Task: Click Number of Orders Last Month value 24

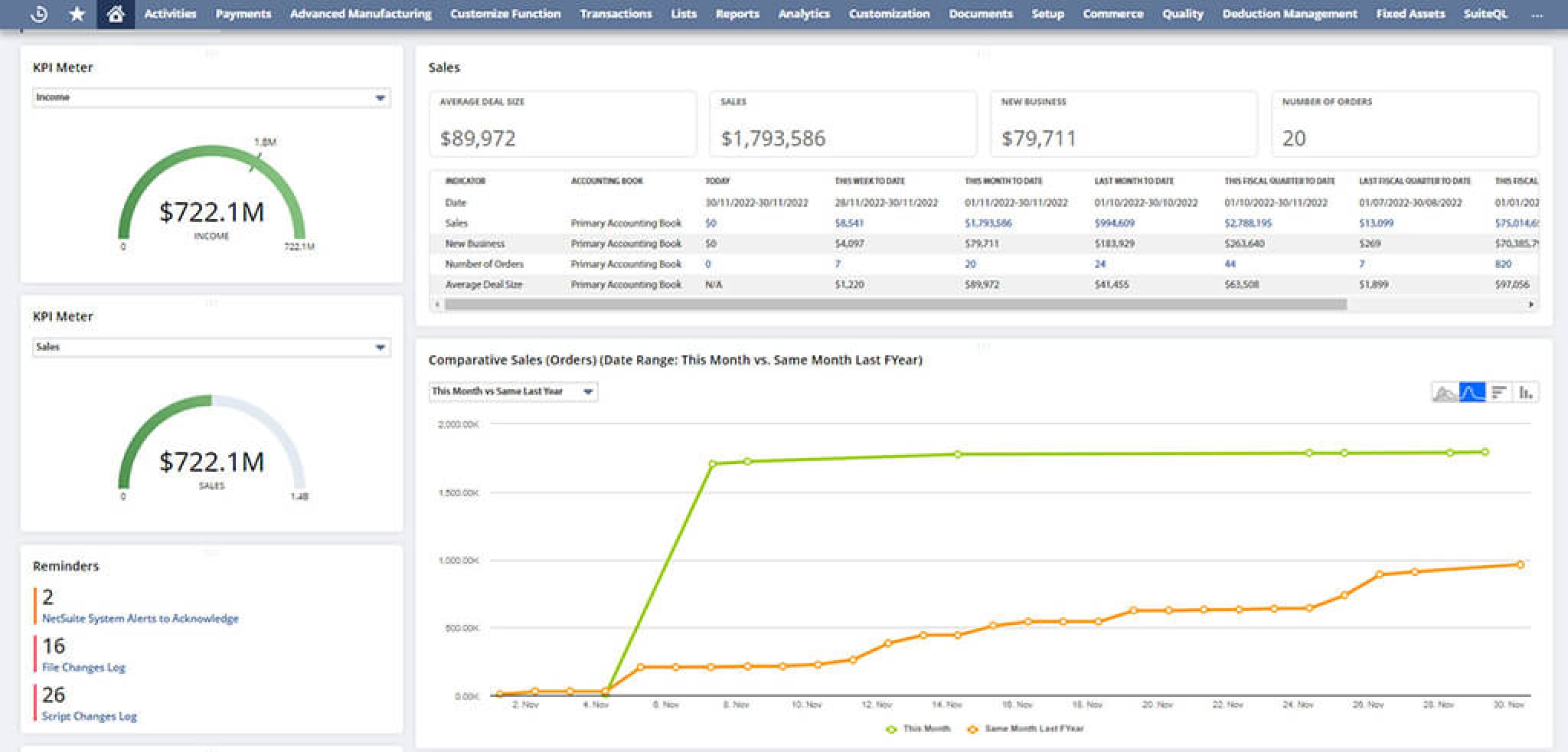Action: pos(1100,264)
